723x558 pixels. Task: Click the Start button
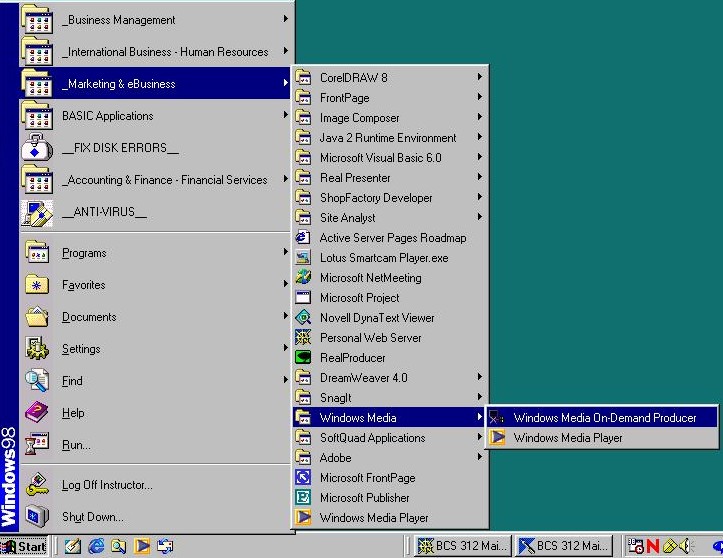coord(24,546)
